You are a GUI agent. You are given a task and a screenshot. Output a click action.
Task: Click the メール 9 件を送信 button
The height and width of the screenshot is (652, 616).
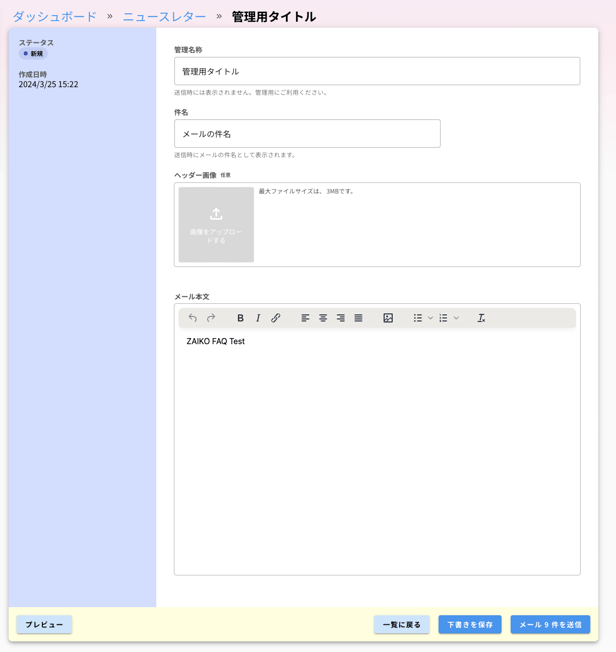(x=550, y=624)
